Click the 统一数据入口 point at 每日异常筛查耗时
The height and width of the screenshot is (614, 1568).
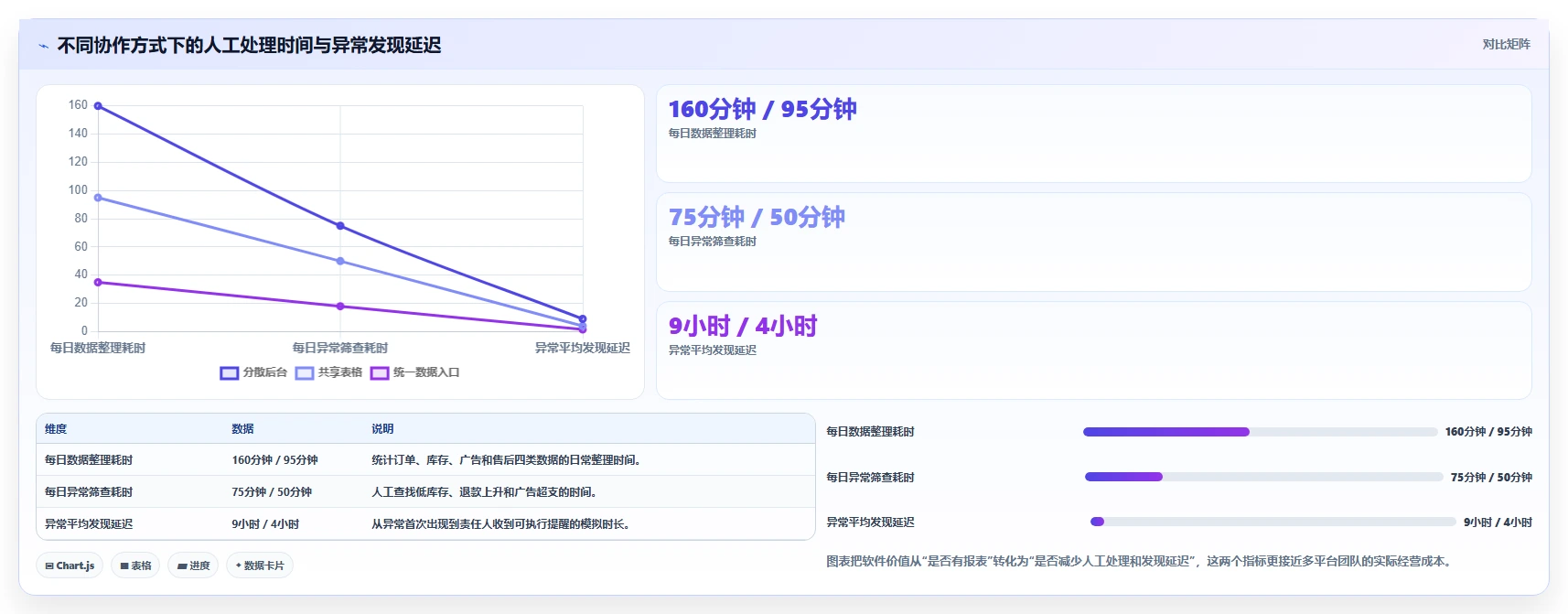340,307
